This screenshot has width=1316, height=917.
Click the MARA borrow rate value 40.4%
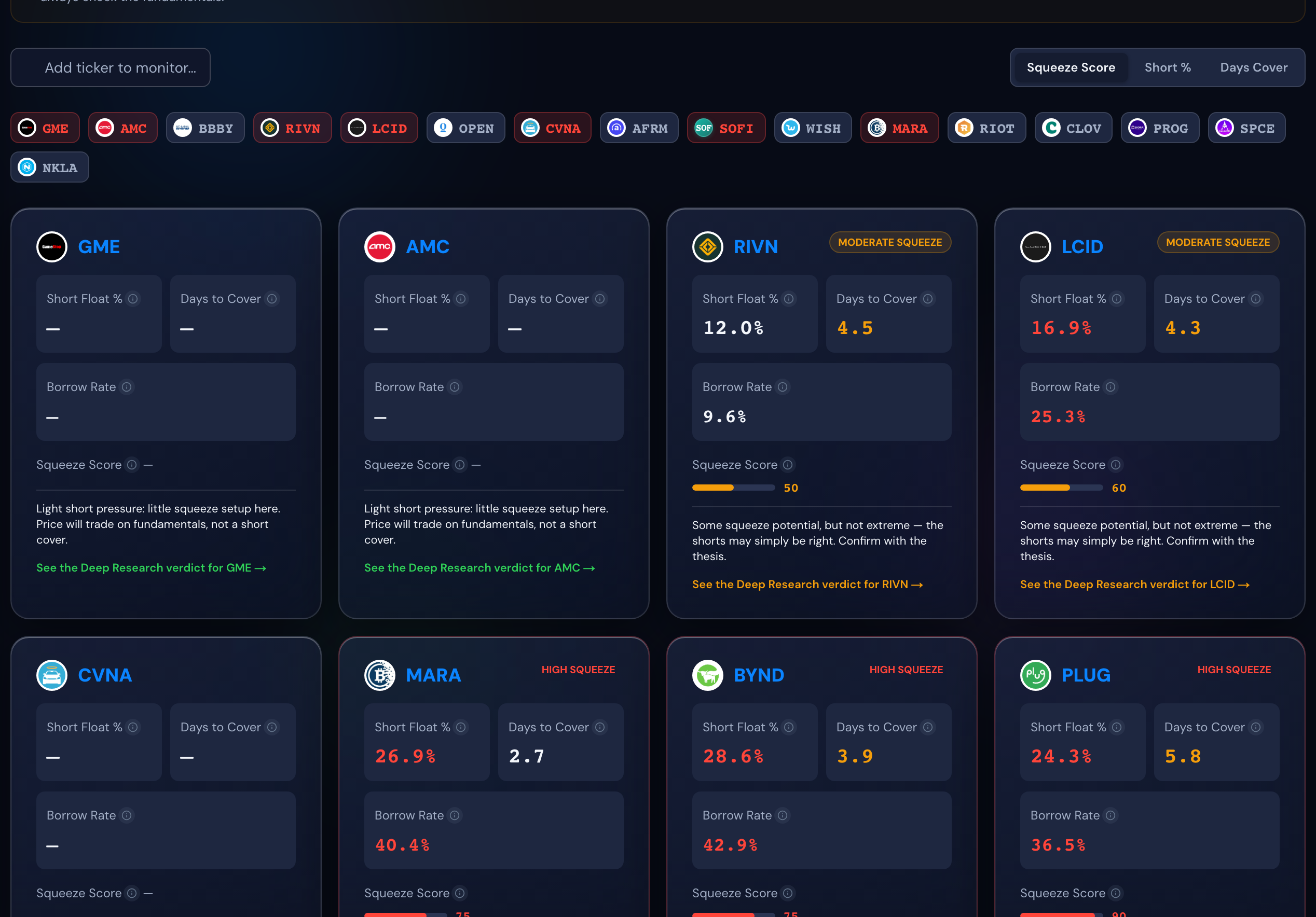coord(402,845)
